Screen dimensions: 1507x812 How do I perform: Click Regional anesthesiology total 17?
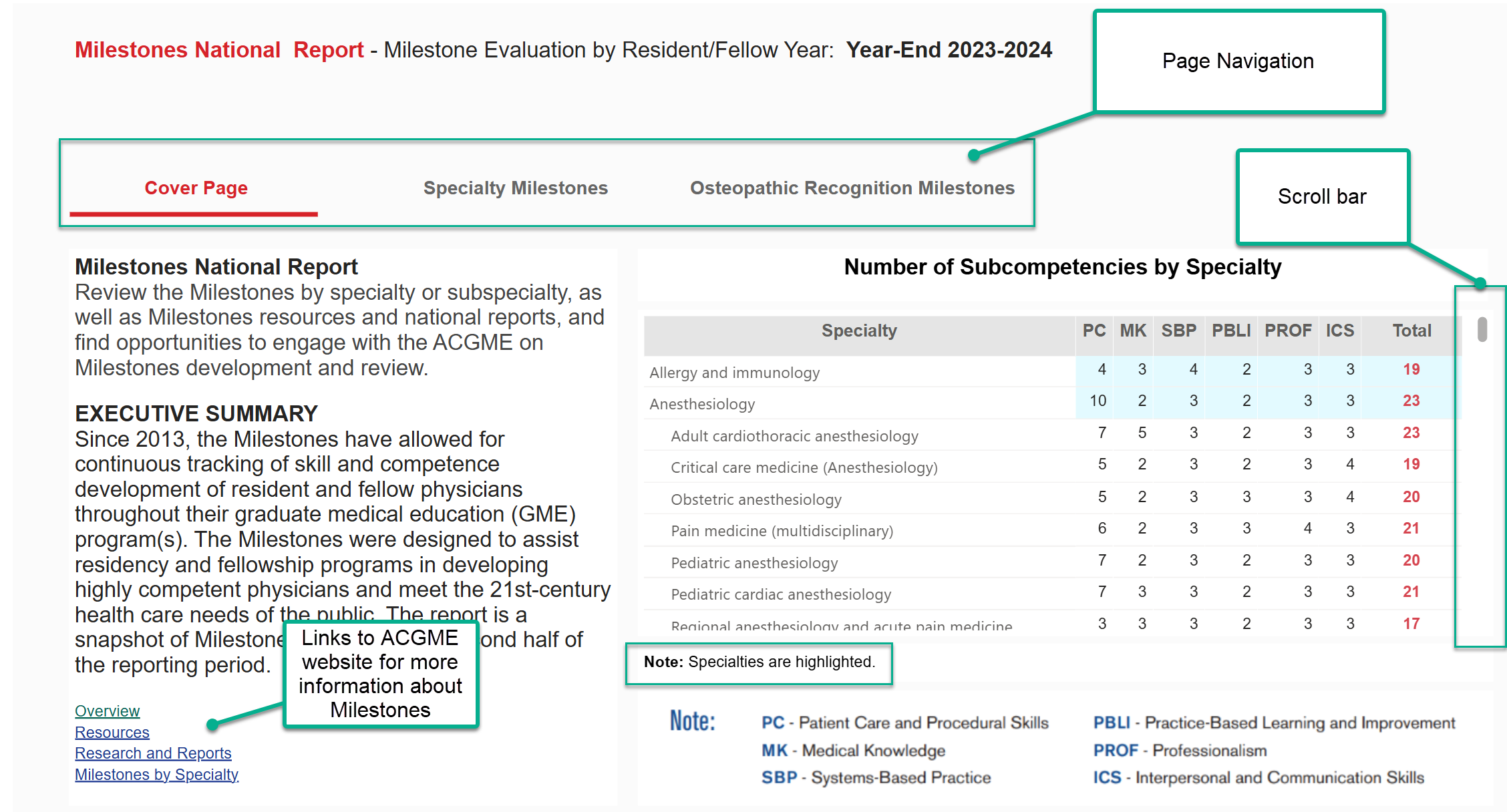pyautogui.click(x=1411, y=624)
